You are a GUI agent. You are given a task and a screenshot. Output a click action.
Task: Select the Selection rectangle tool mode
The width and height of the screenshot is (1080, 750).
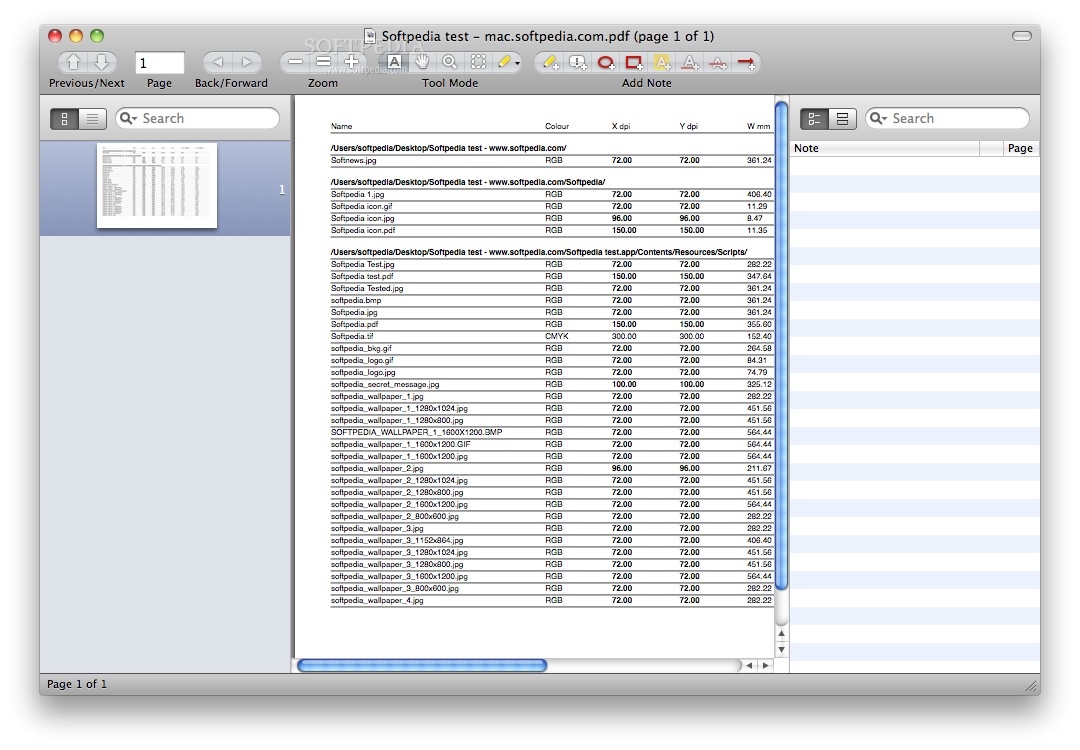[478, 62]
